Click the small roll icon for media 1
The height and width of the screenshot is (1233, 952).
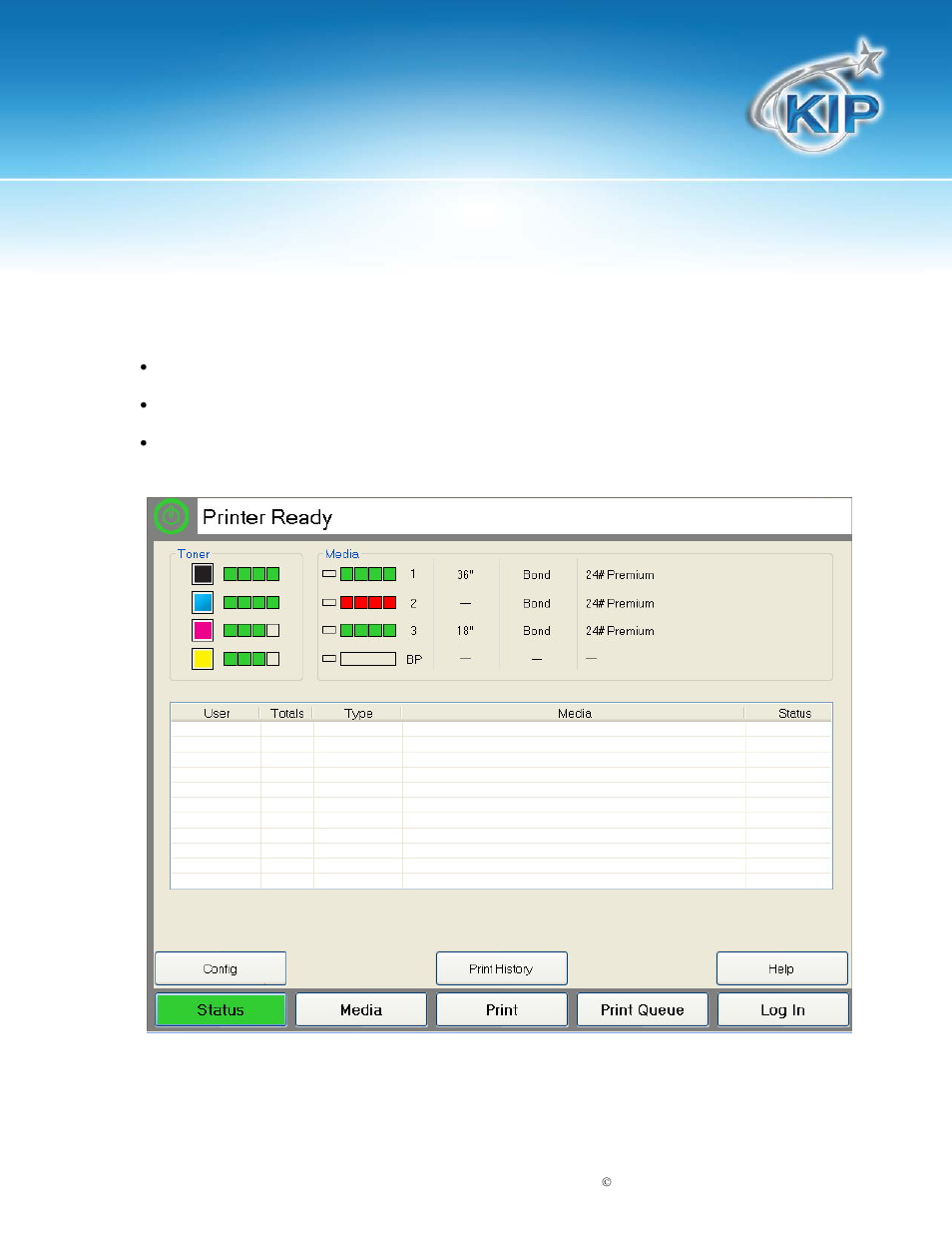click(x=329, y=574)
